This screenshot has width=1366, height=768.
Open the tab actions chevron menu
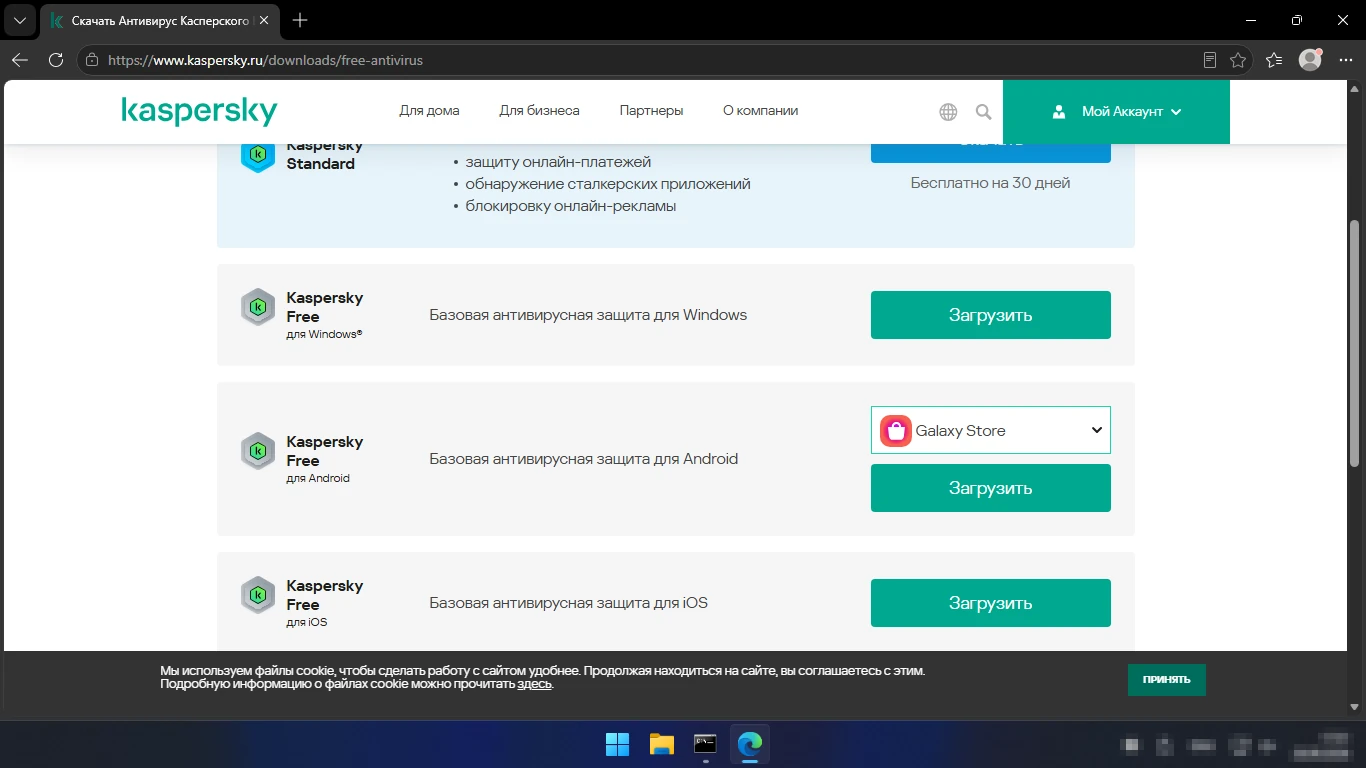coord(19,20)
